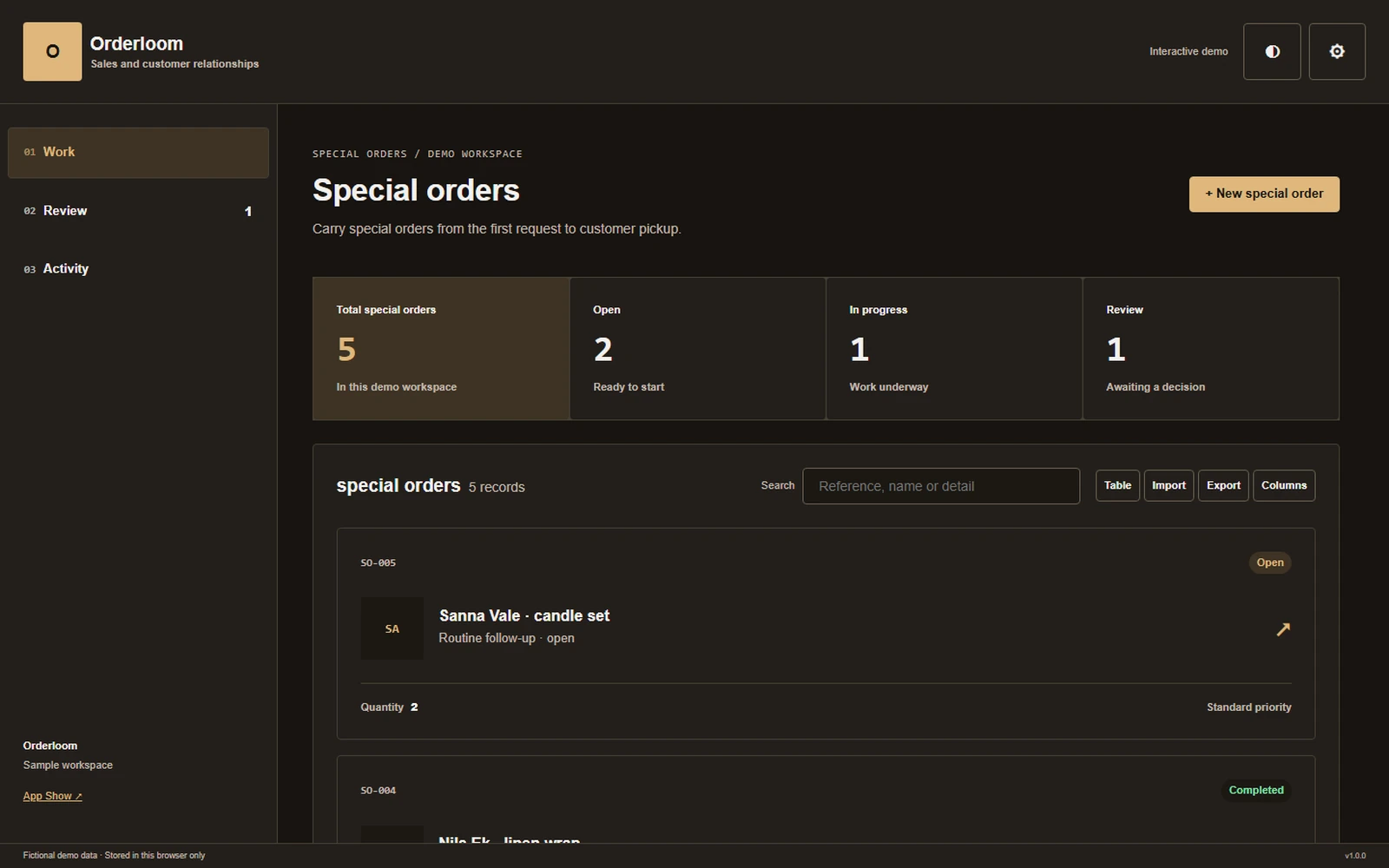
Task: Open the Sanna Vale · candle set order
Action: [524, 615]
